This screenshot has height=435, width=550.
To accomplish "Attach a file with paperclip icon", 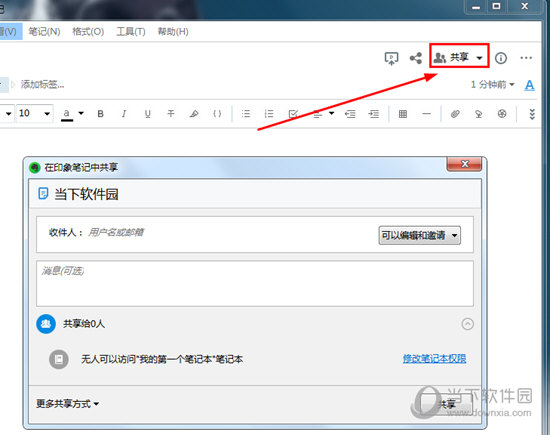I will [x=455, y=114].
